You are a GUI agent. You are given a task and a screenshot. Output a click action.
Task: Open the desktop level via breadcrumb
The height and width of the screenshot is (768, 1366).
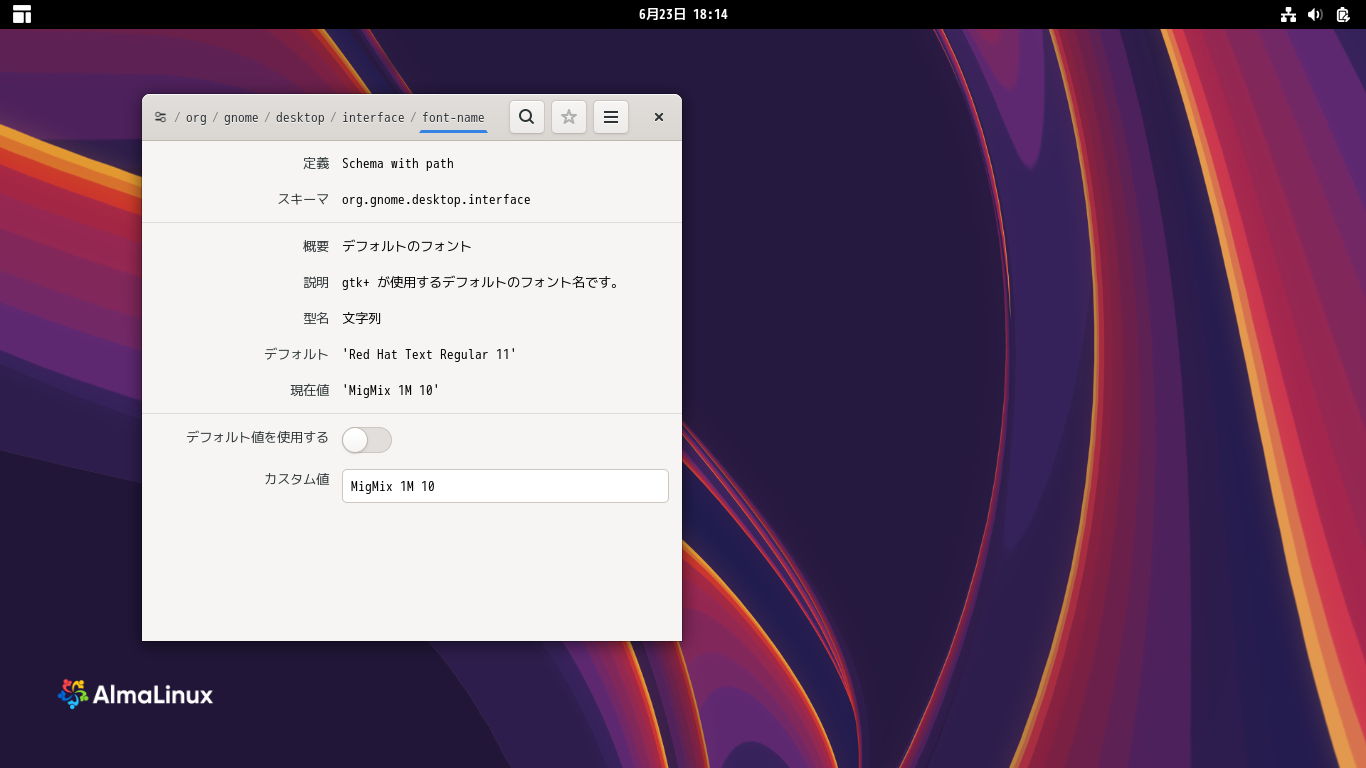tap(300, 117)
